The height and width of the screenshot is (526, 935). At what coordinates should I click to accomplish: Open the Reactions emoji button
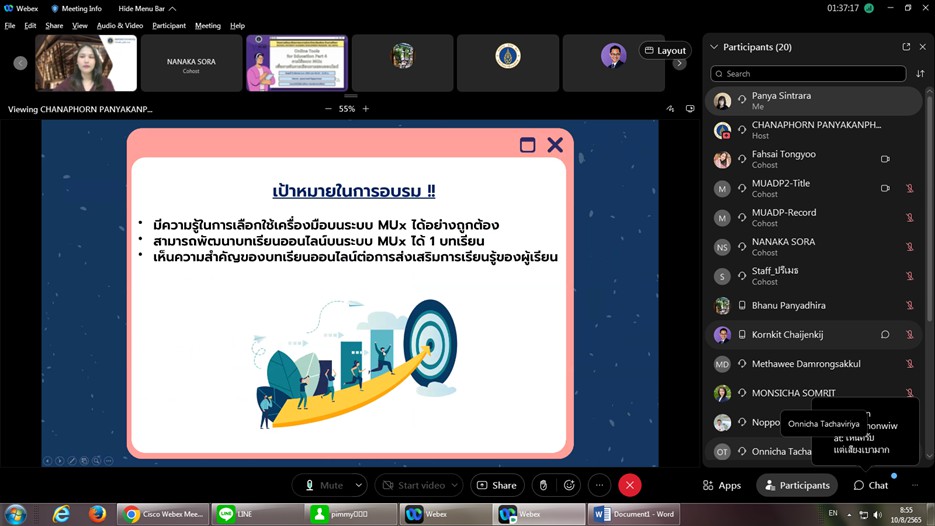(569, 485)
